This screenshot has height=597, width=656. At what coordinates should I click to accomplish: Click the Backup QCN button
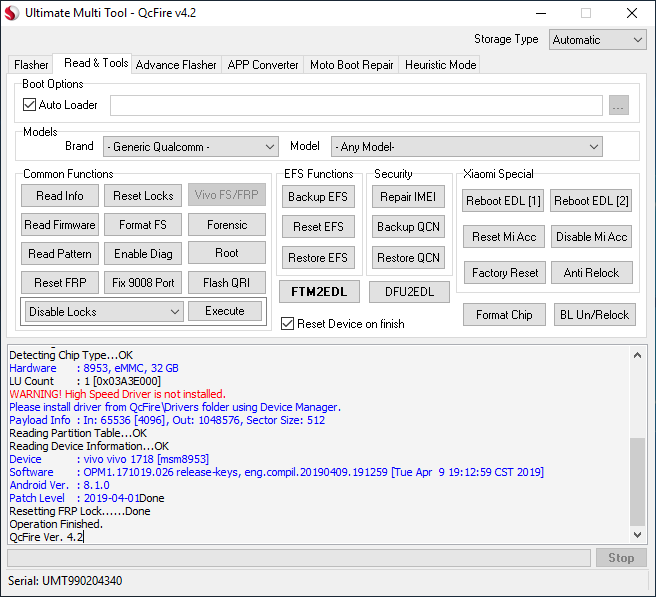point(408,227)
